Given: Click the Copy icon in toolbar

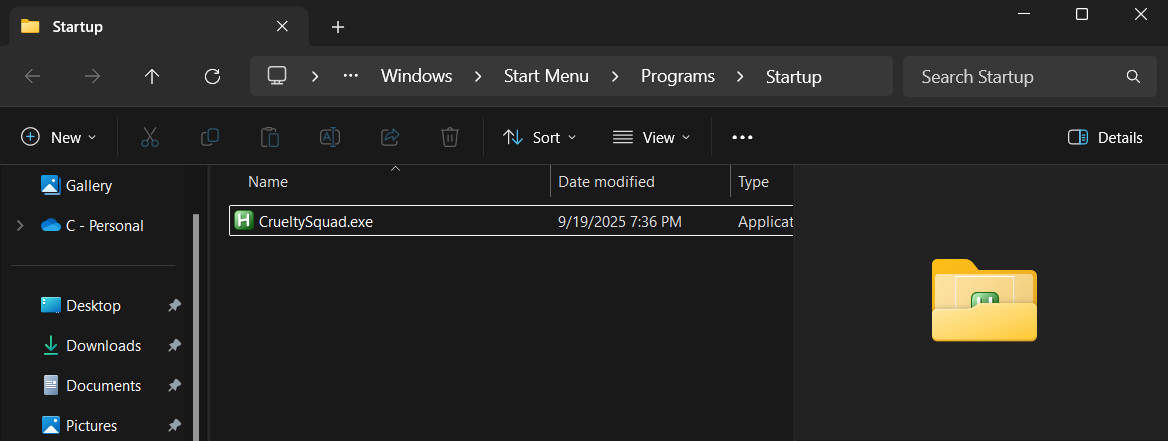Looking at the screenshot, I should click(x=210, y=138).
